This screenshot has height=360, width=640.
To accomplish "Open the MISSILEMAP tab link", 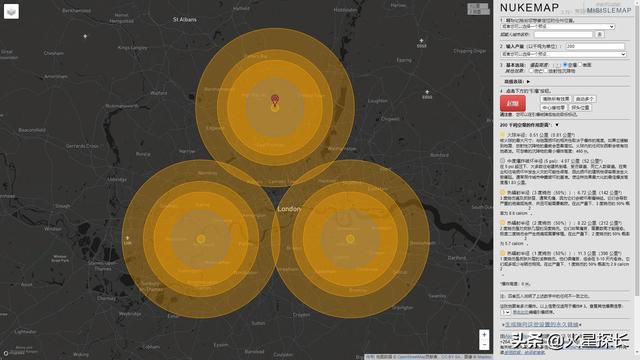I will 609,11.
